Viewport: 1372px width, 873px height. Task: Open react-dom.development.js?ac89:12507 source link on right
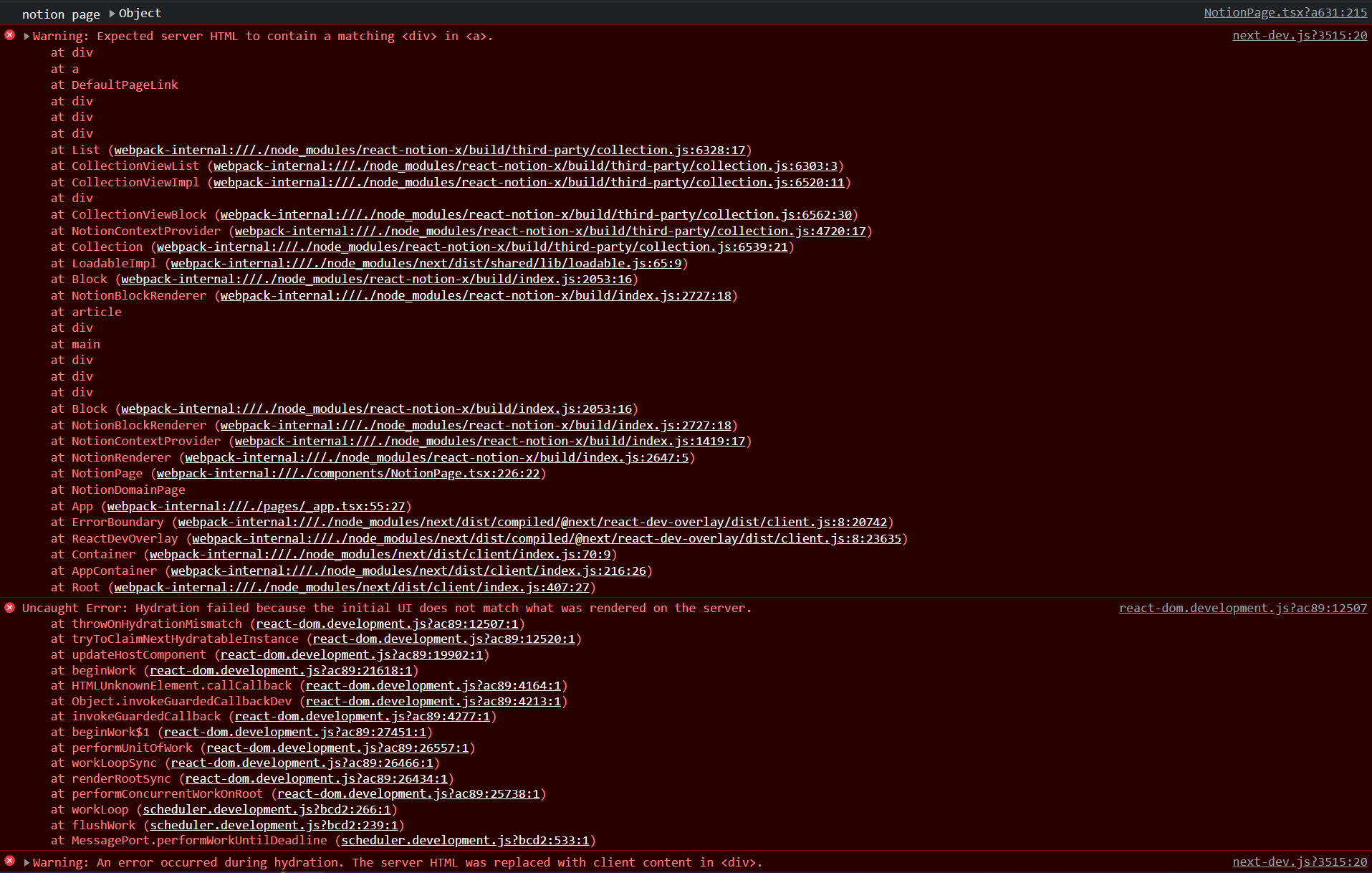[1243, 608]
